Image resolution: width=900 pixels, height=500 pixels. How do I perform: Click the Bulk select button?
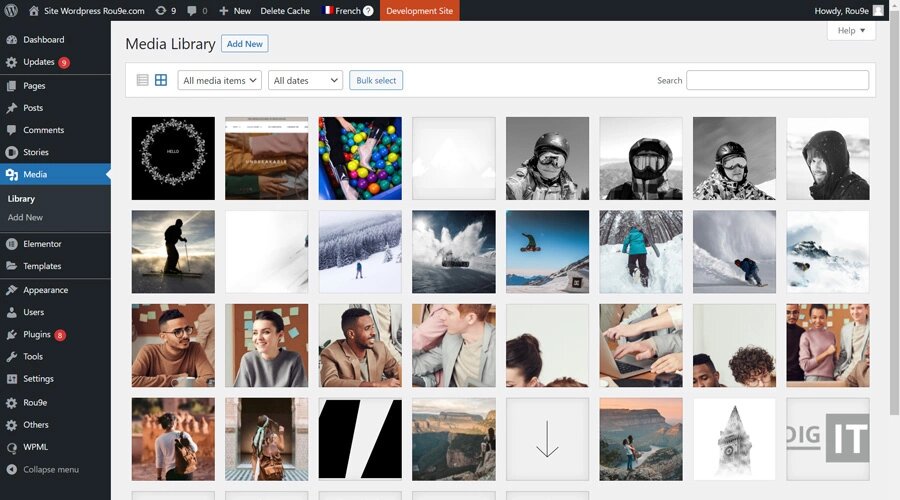(x=376, y=80)
